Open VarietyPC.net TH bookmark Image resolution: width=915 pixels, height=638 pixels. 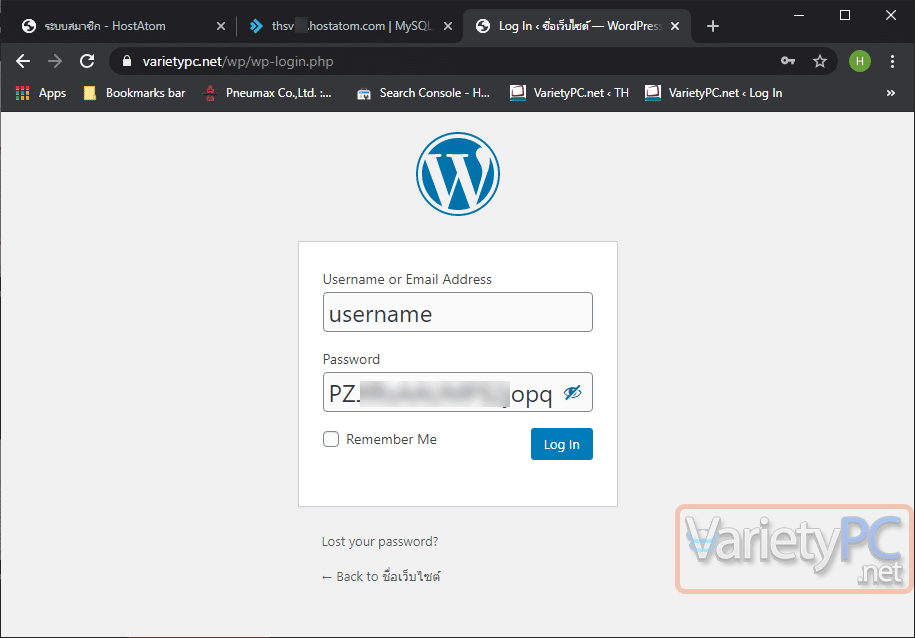coord(569,93)
